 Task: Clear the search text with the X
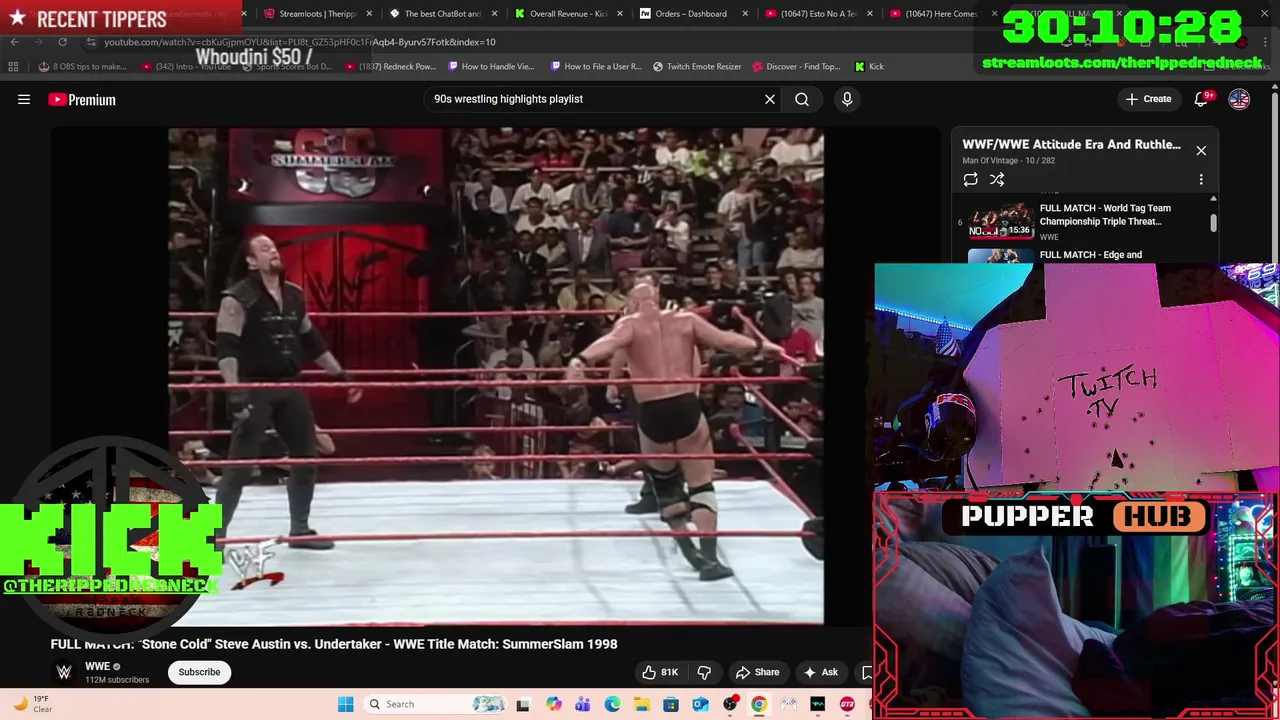(x=770, y=99)
